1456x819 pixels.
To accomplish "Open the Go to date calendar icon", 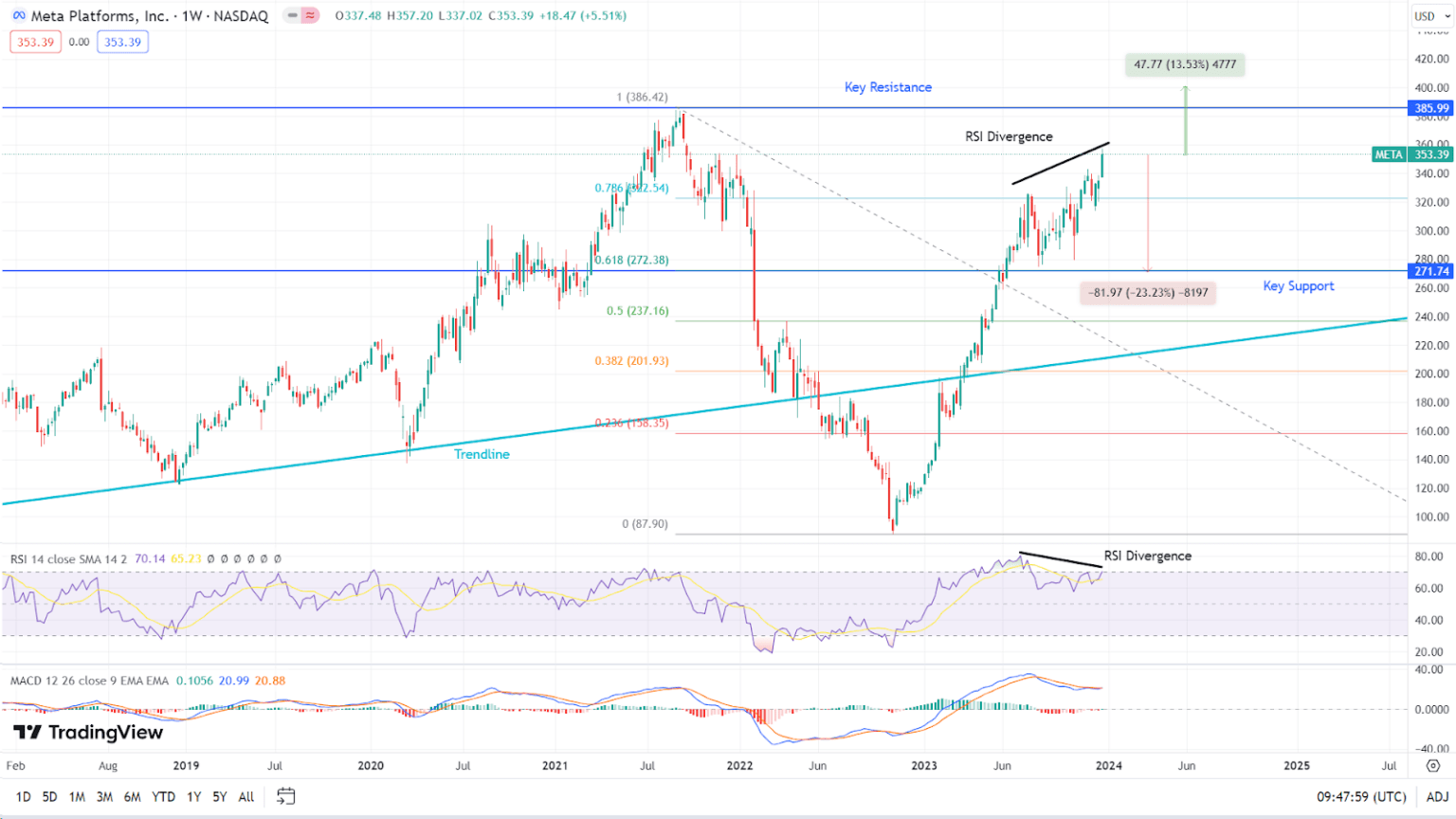I will [x=285, y=796].
